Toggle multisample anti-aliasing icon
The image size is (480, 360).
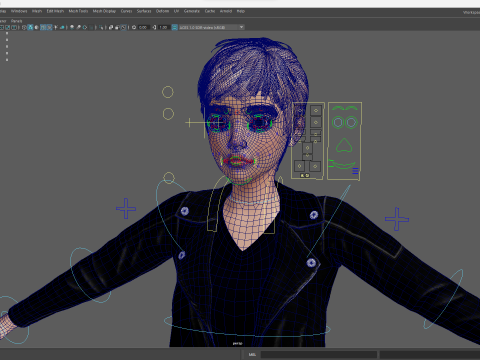click(x=85, y=27)
